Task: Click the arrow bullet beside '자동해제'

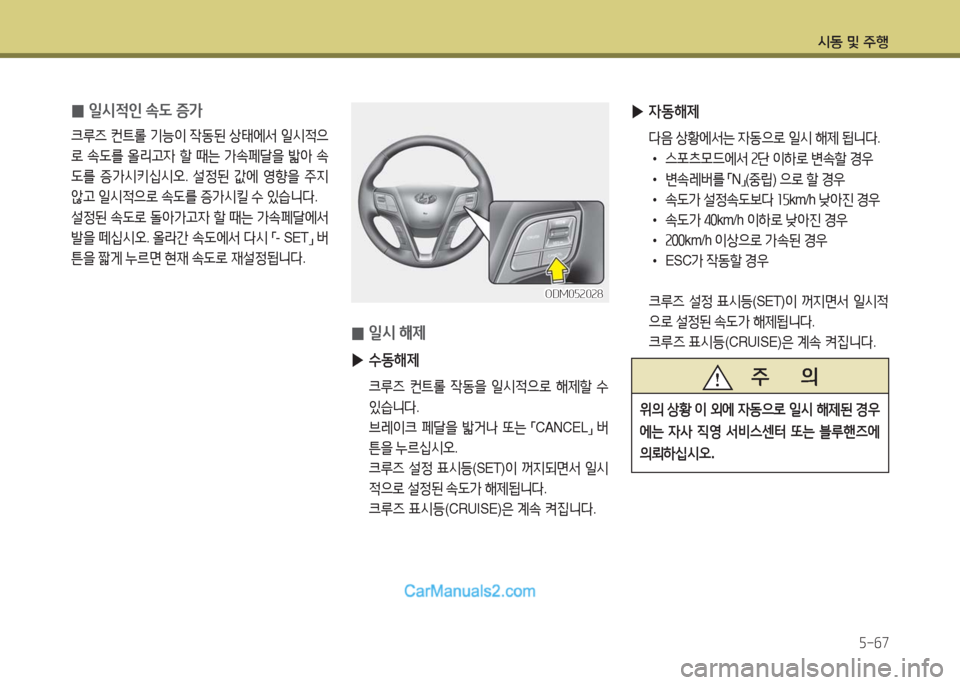Action: point(637,112)
